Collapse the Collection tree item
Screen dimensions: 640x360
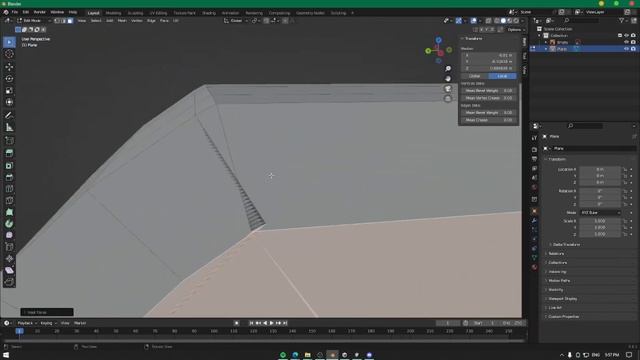pos(539,36)
